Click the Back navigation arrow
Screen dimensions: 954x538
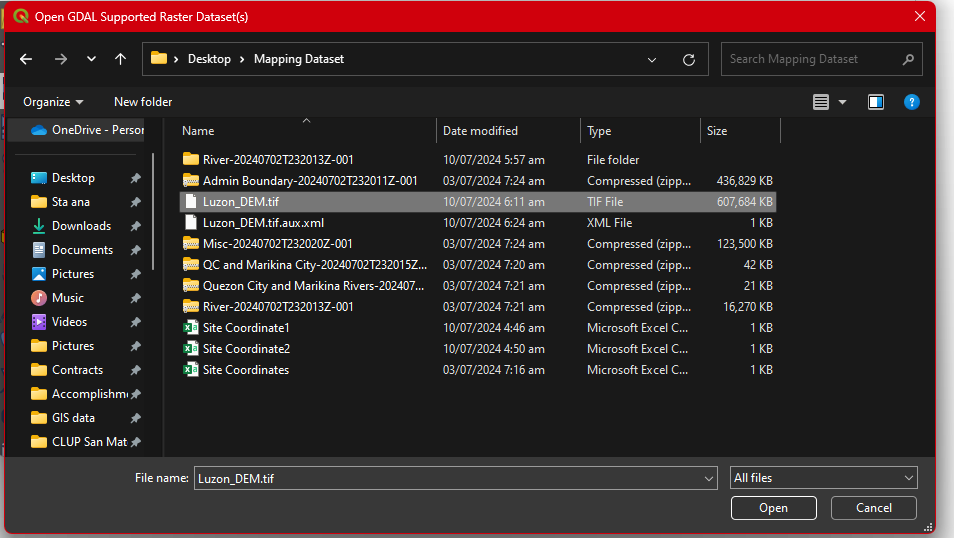click(x=26, y=59)
